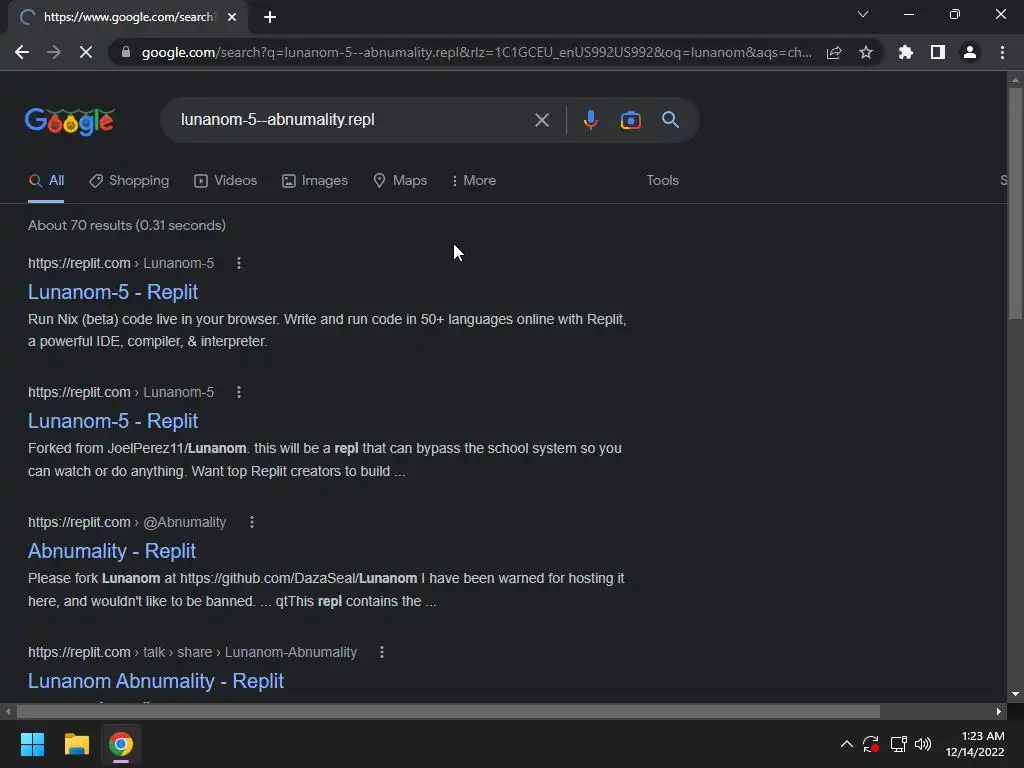Click the replit.com › talk › share URL text

[193, 652]
